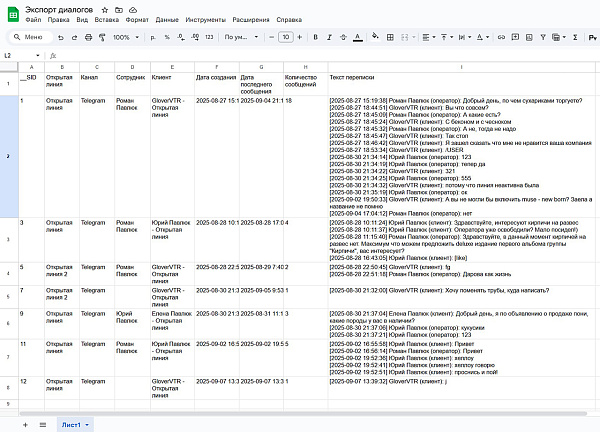
Task: Decrease font size with minus button
Action: pos(272,37)
